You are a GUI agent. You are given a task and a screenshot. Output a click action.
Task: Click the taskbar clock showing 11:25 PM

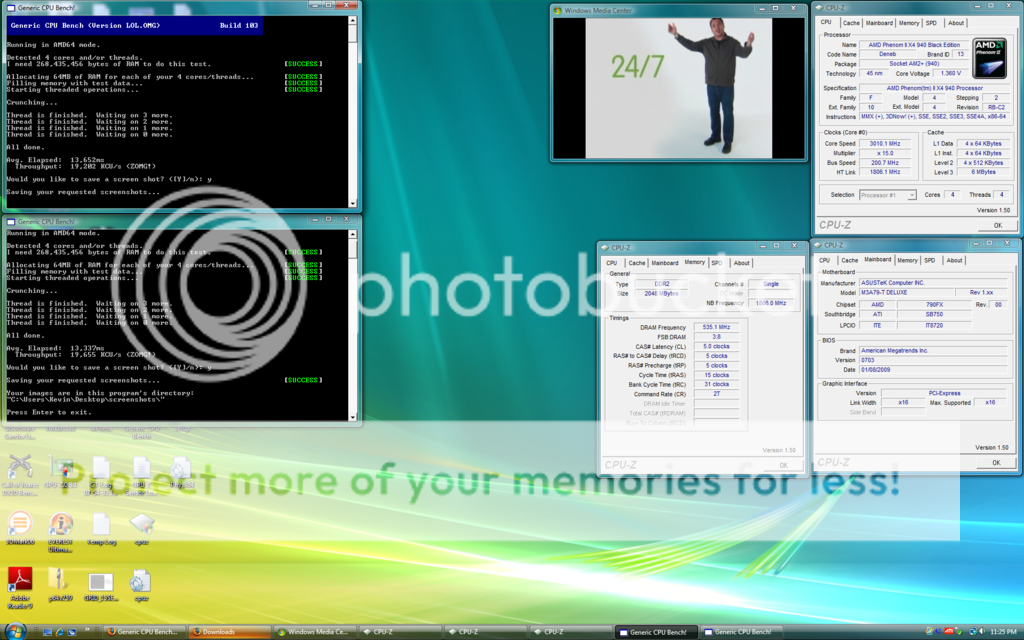(1003, 632)
